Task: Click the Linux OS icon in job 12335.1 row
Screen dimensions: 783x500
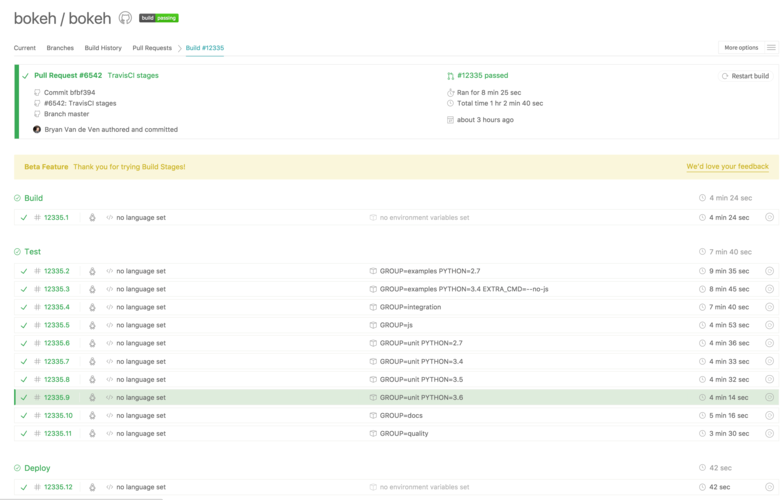Action: 92,217
